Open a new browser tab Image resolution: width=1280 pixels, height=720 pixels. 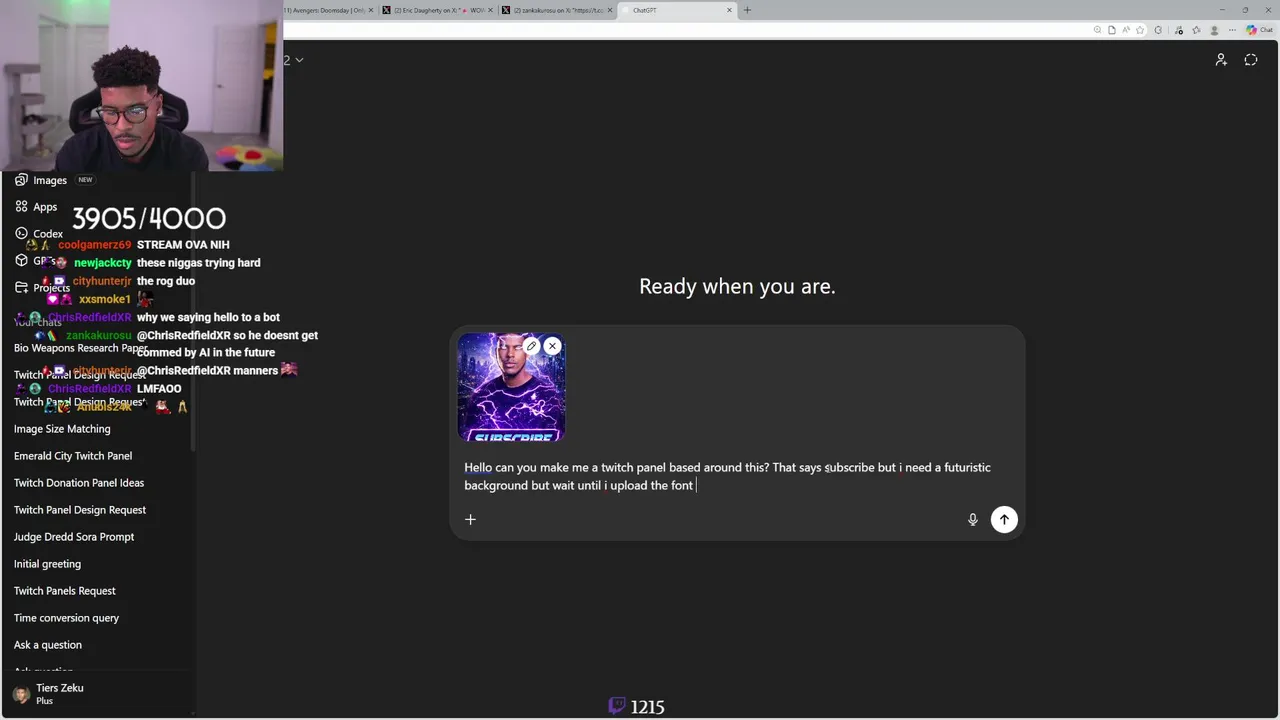pyautogui.click(x=747, y=10)
